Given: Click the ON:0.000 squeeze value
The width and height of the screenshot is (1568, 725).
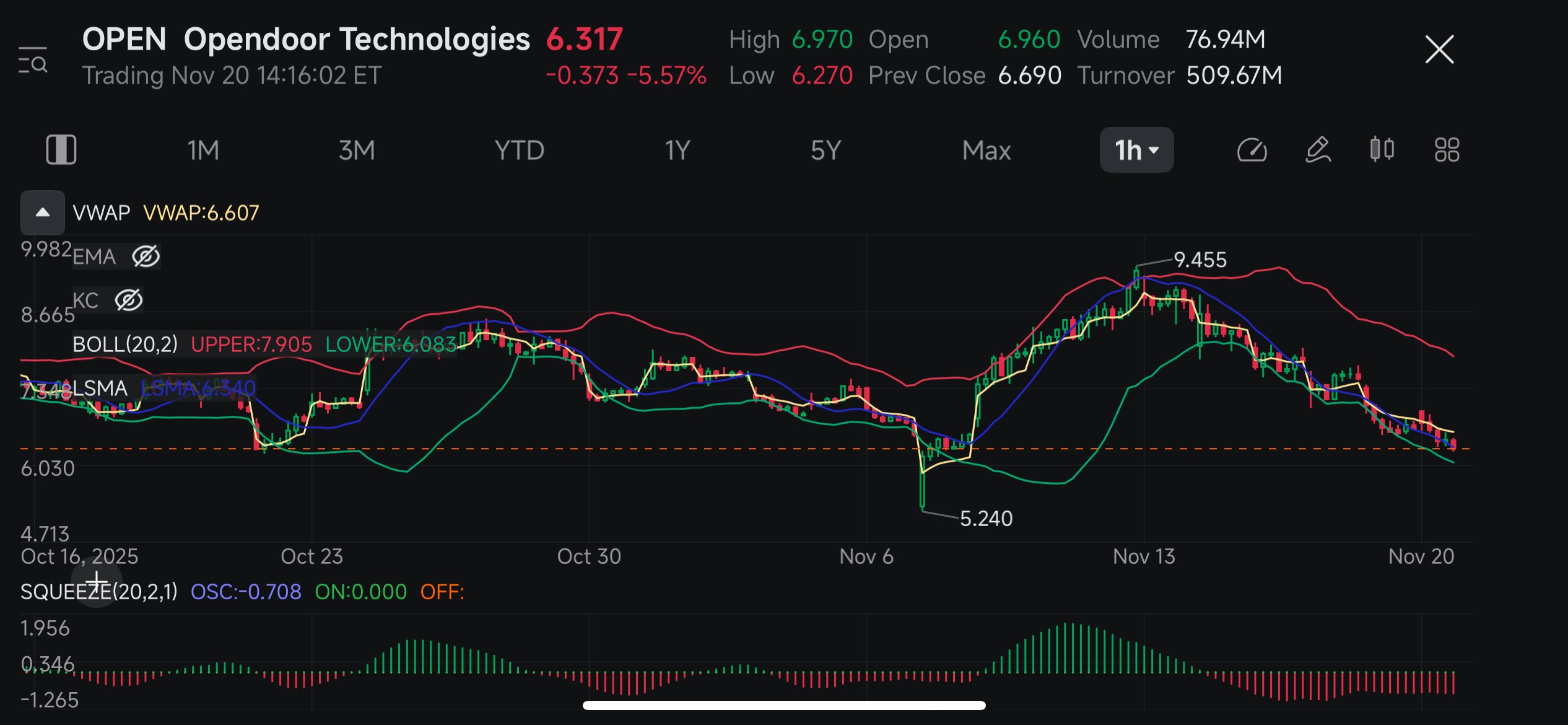Looking at the screenshot, I should pos(361,592).
